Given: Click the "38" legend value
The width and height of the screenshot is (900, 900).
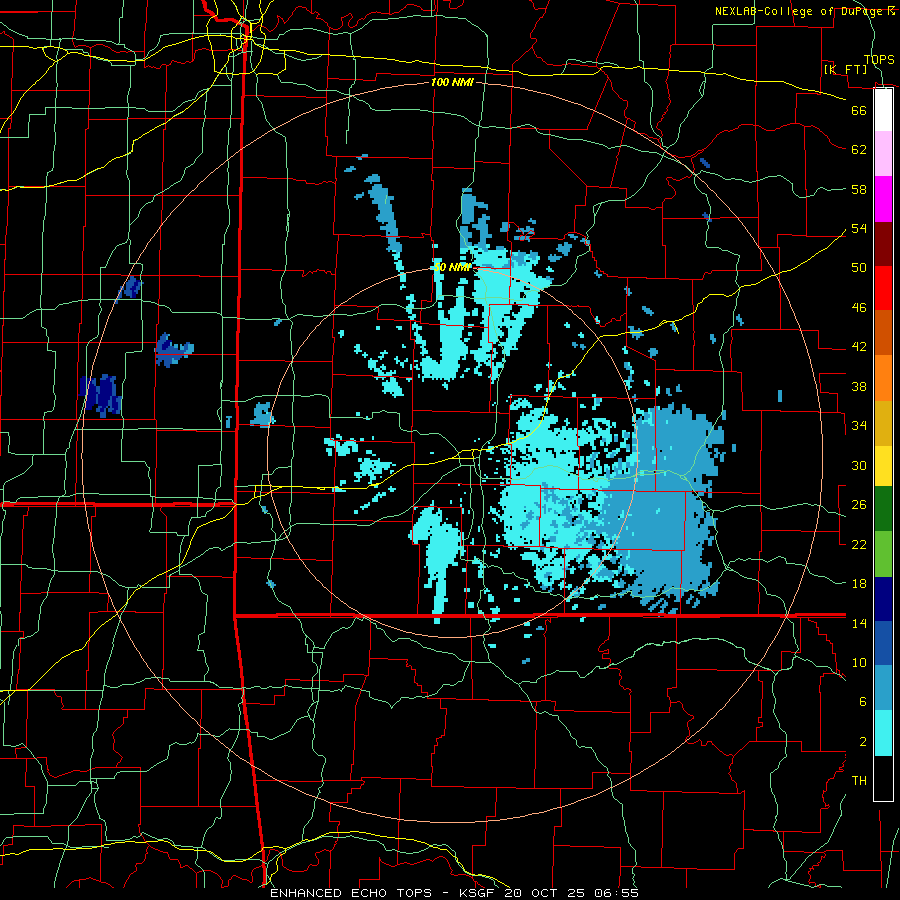Looking at the screenshot, I should click(859, 386).
